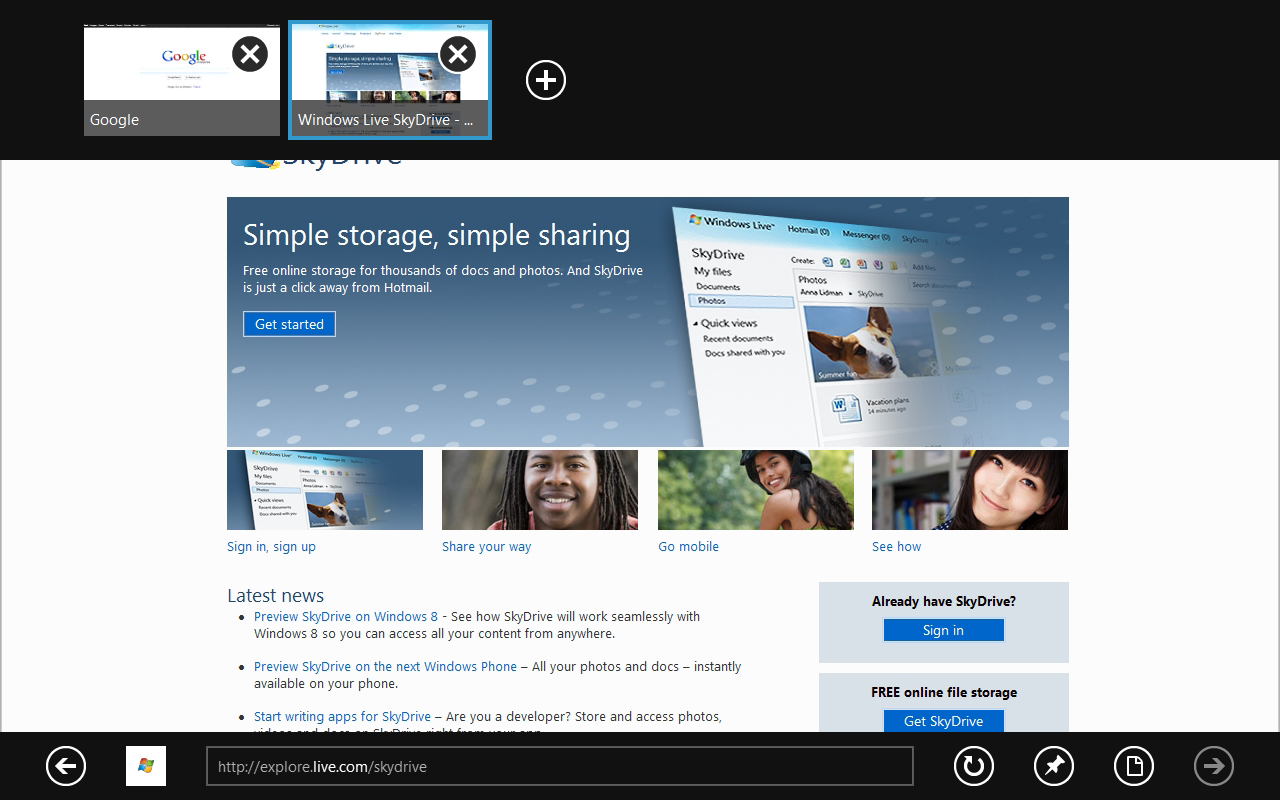Refresh the page with reload icon
The image size is (1280, 800).
(974, 766)
